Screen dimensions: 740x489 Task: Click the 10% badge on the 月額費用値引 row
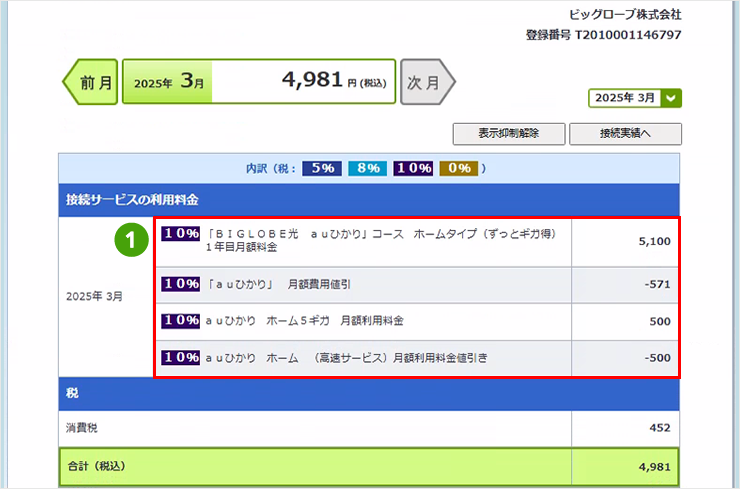[x=181, y=284]
